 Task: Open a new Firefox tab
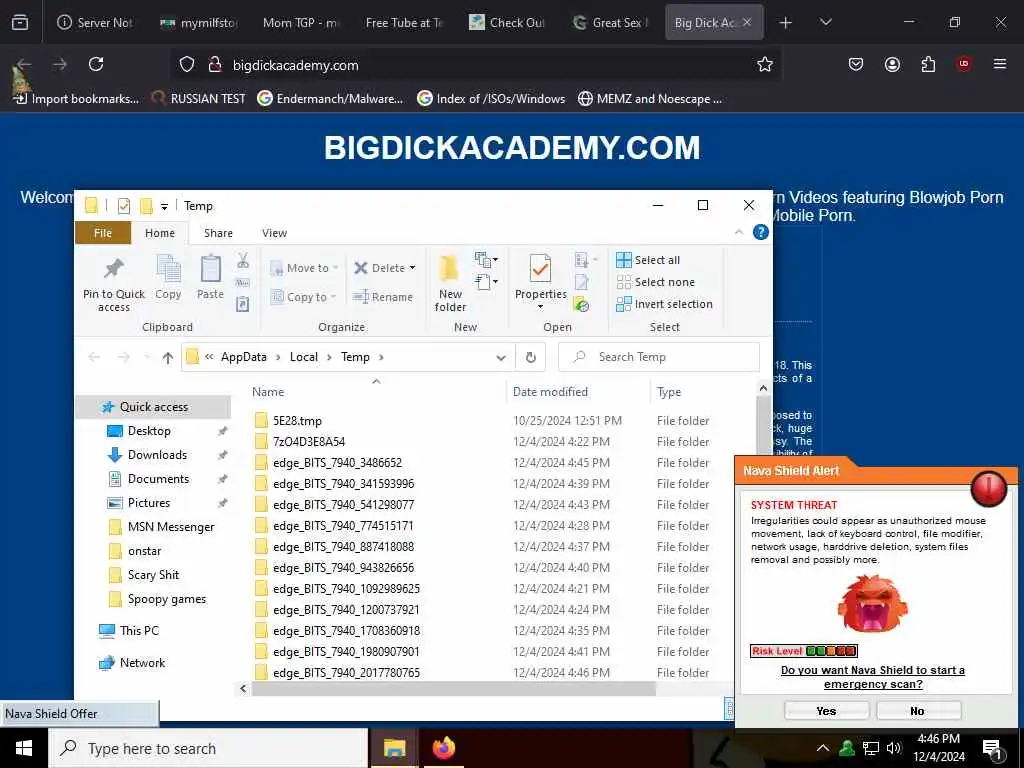[x=786, y=23]
